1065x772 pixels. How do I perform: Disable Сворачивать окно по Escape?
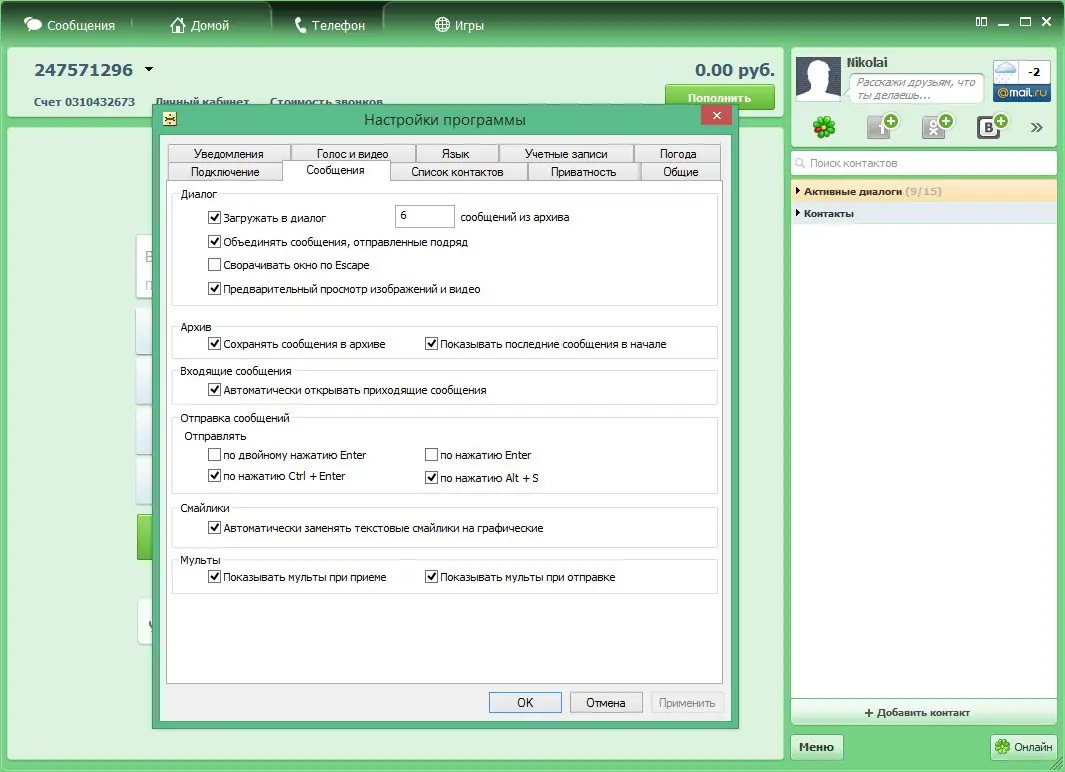point(214,264)
